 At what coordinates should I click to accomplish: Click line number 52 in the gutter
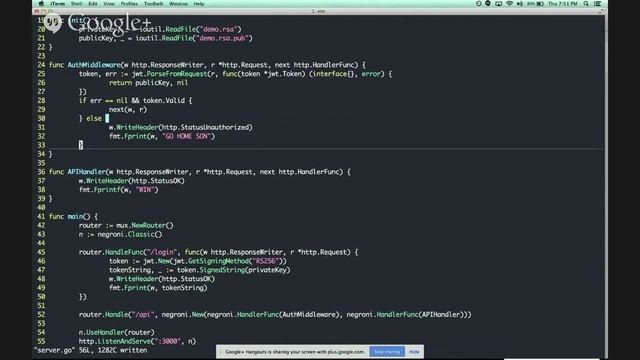click(x=41, y=315)
